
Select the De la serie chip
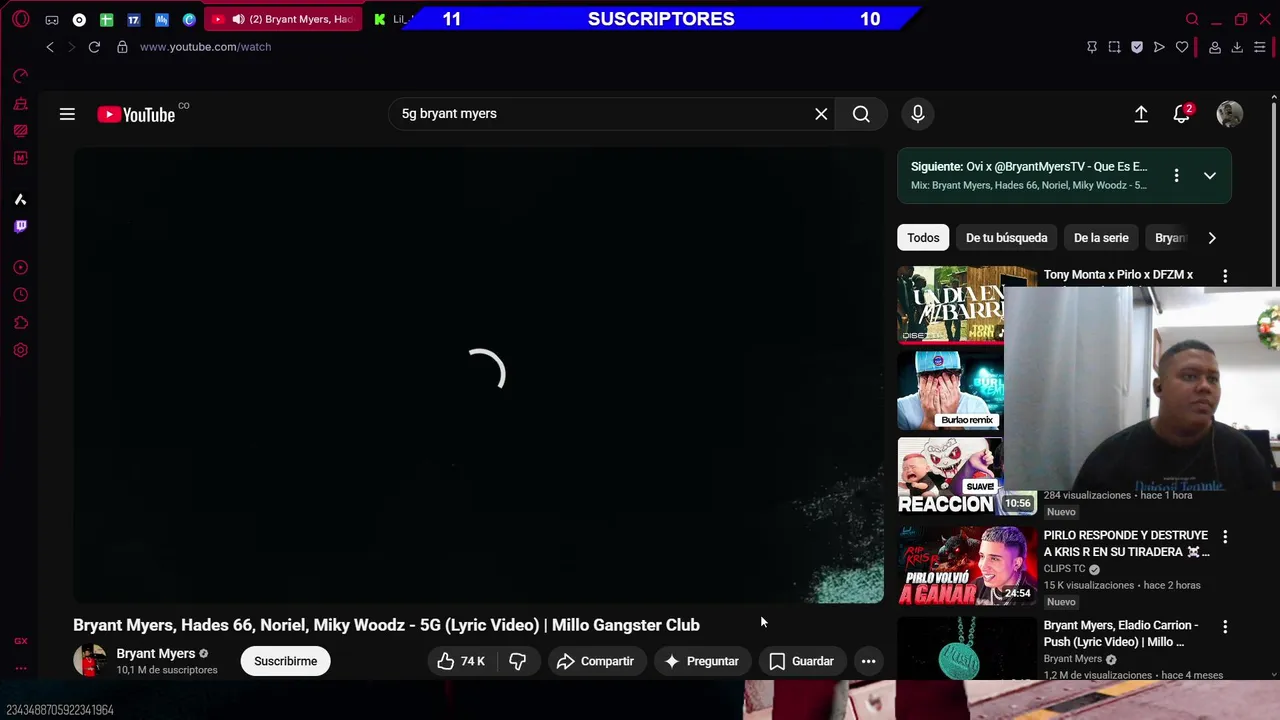pos(1101,238)
